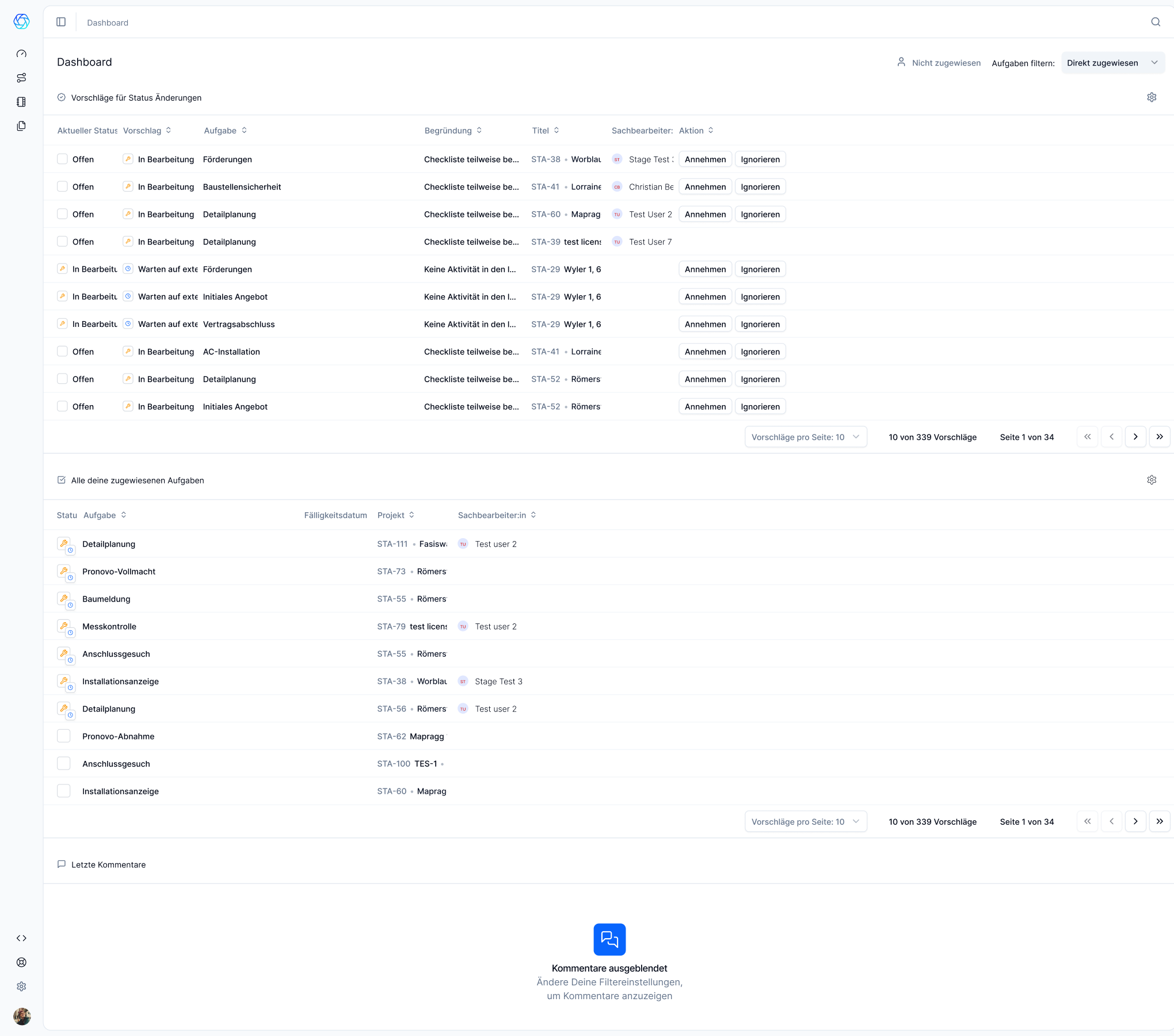The height and width of the screenshot is (1036, 1174).
Task: Open settings gear for status suggestions section
Action: (x=1152, y=97)
